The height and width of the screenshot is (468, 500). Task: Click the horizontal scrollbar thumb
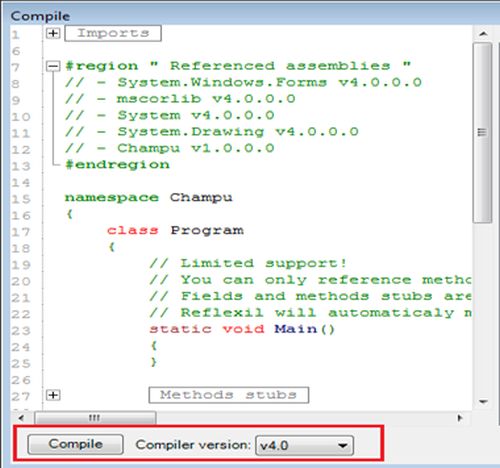pyautogui.click(x=95, y=418)
